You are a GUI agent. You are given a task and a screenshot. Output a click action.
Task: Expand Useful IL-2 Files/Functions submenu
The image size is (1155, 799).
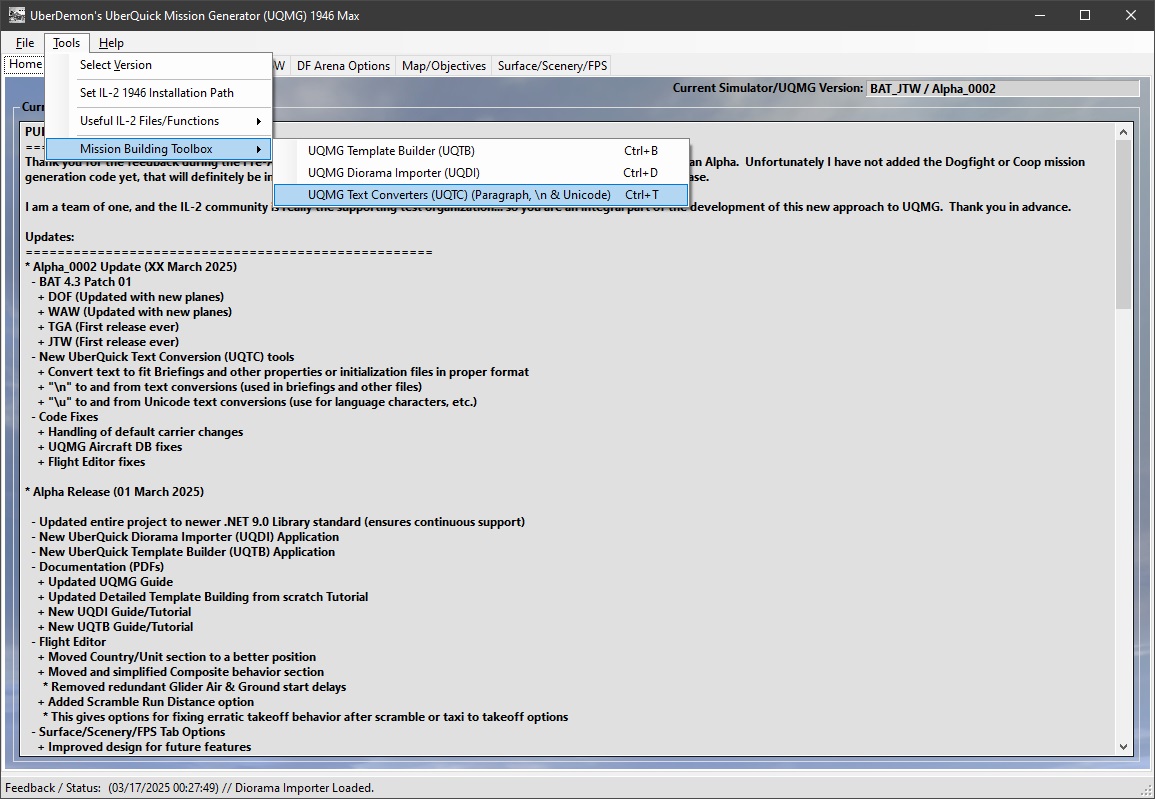(159, 121)
